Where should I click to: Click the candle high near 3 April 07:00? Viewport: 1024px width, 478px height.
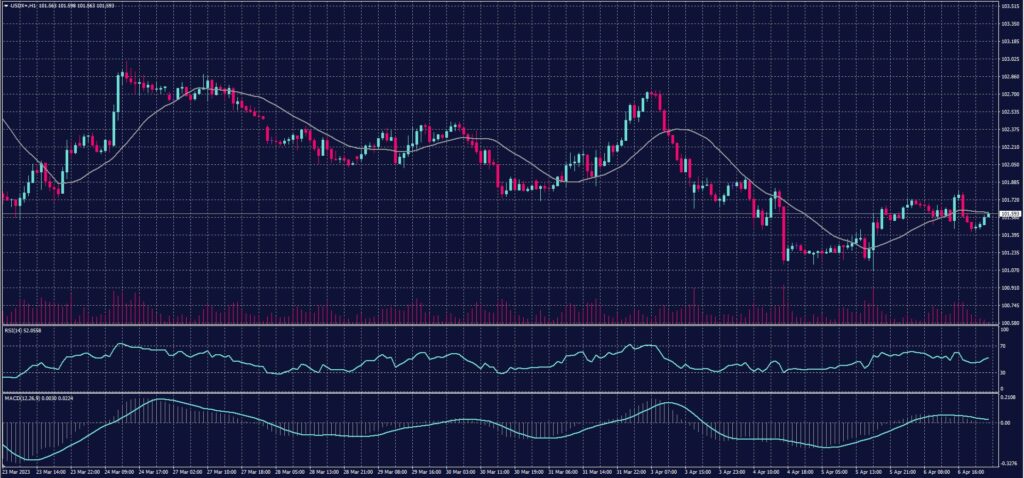pyautogui.click(x=648, y=92)
